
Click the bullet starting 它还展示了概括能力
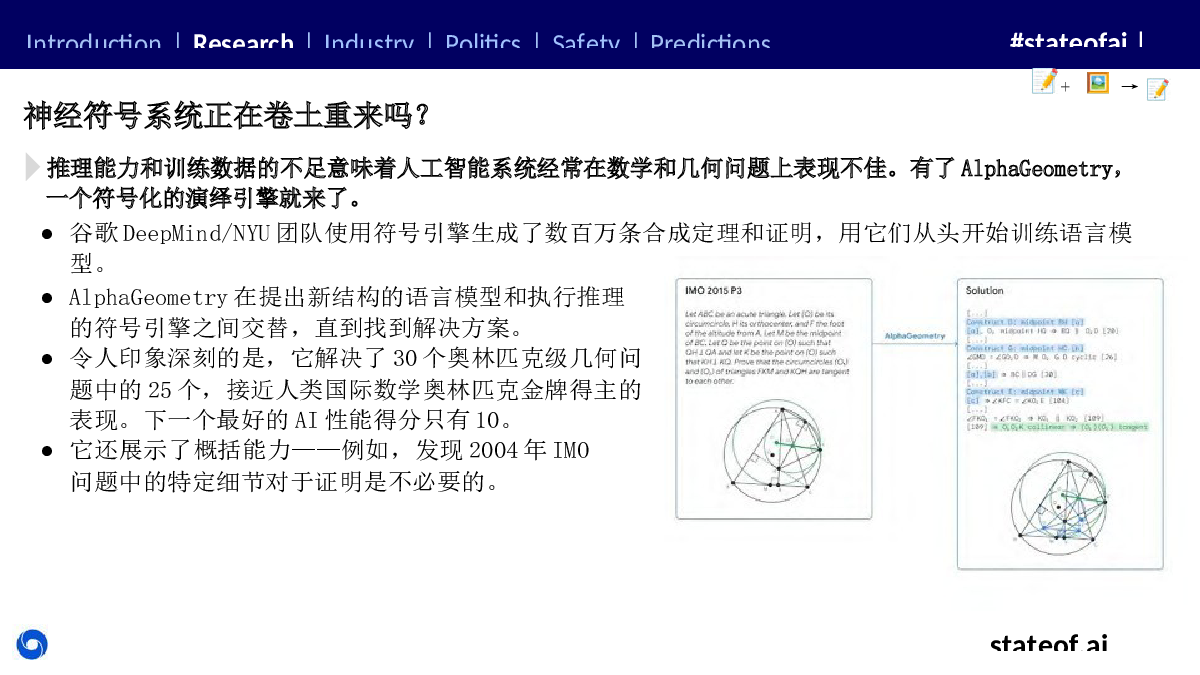(329, 466)
